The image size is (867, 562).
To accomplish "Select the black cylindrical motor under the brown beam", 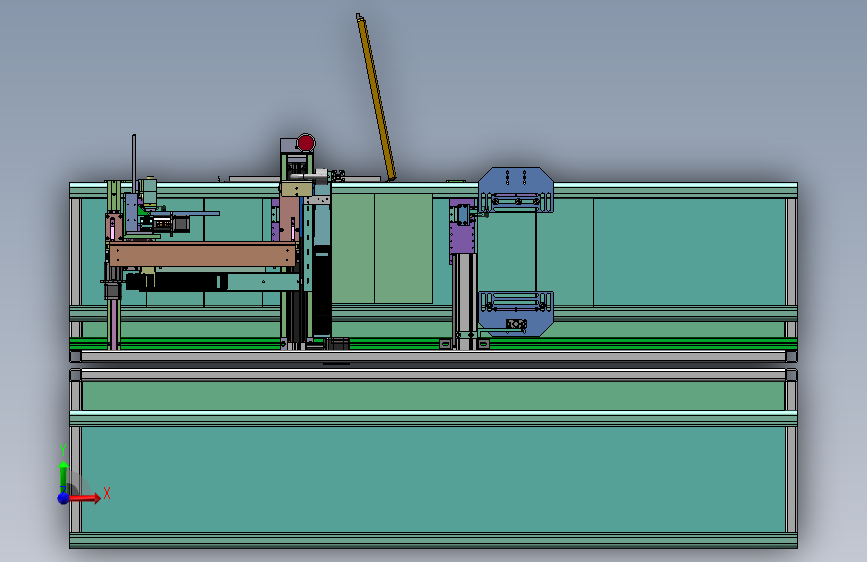I will click(177, 282).
